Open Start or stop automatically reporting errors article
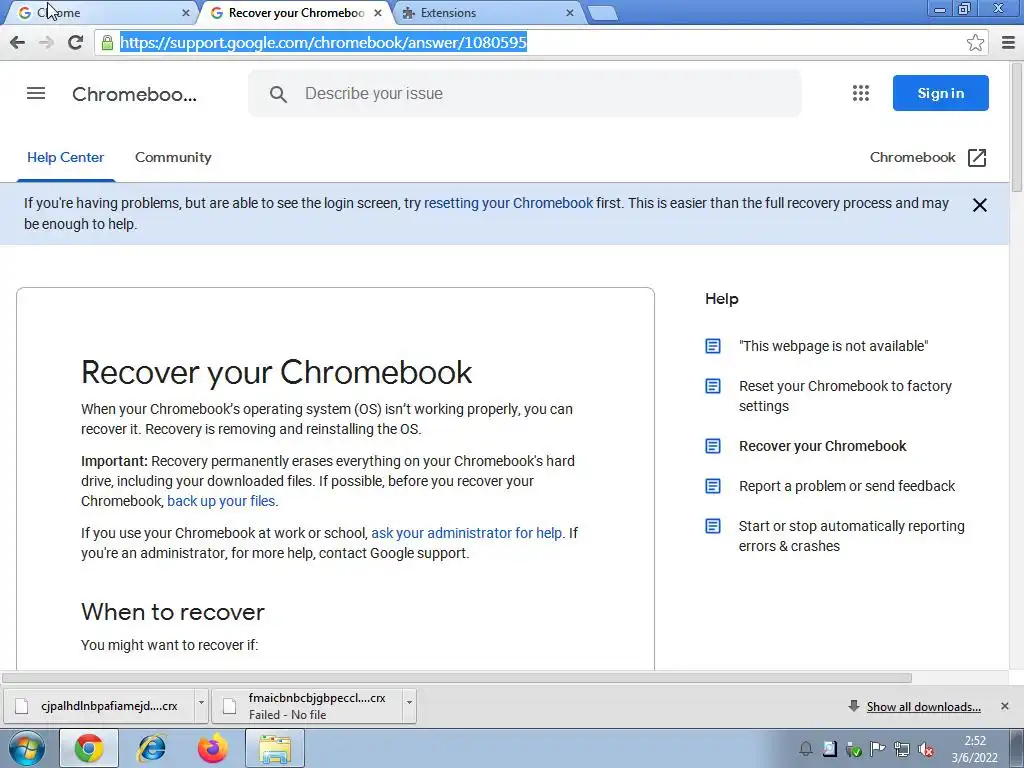Viewport: 1024px width, 768px height. (x=852, y=536)
